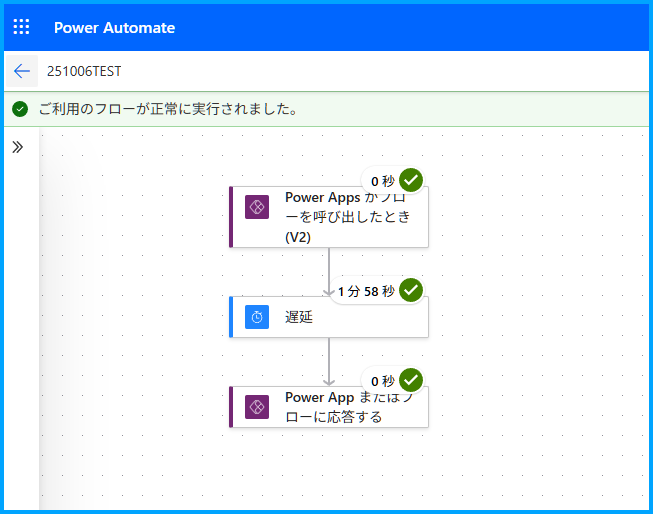Click the green checkmark on the response card
The height and width of the screenshot is (514, 653).
pyautogui.click(x=411, y=380)
